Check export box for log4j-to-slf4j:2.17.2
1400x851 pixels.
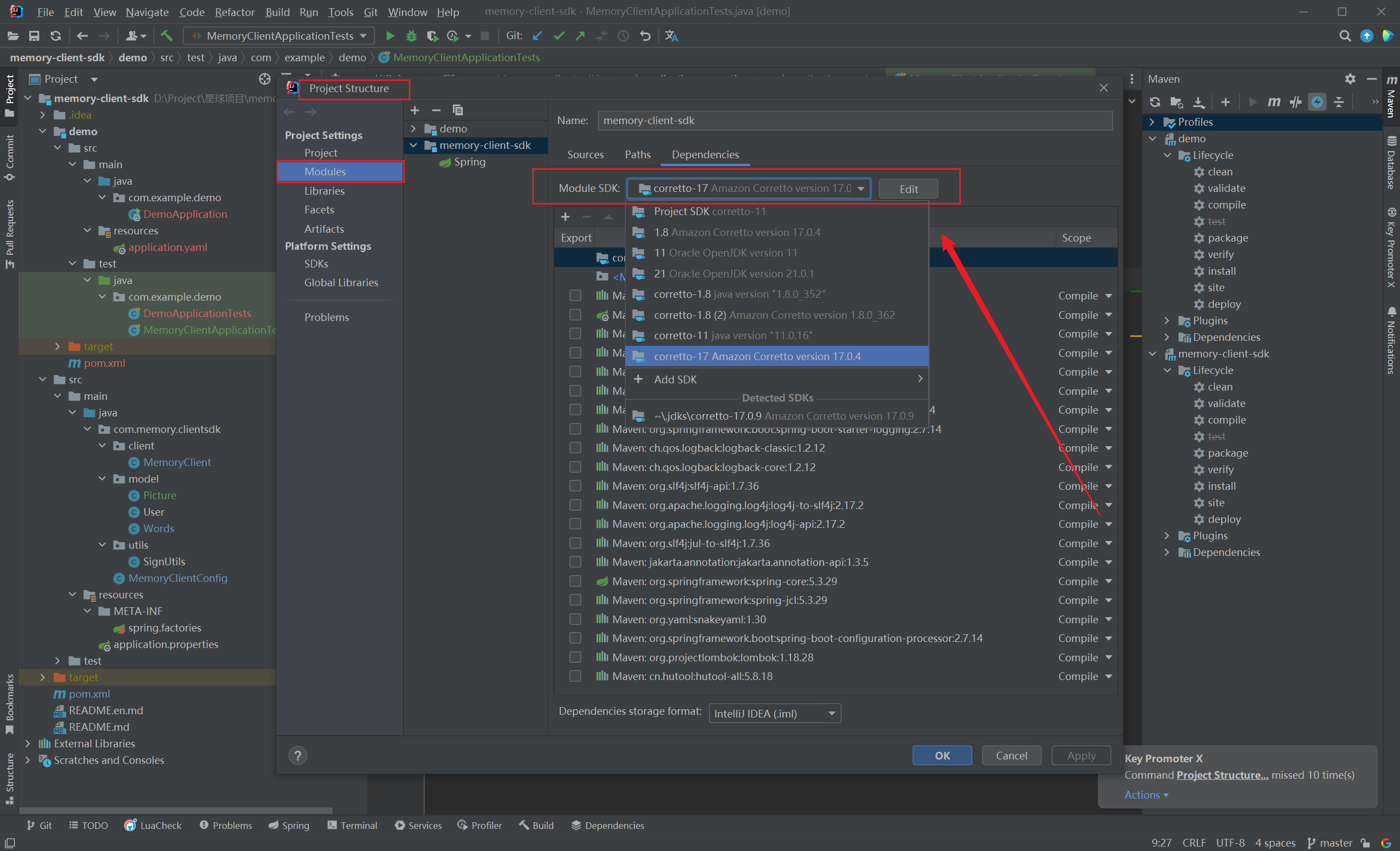pyautogui.click(x=575, y=505)
